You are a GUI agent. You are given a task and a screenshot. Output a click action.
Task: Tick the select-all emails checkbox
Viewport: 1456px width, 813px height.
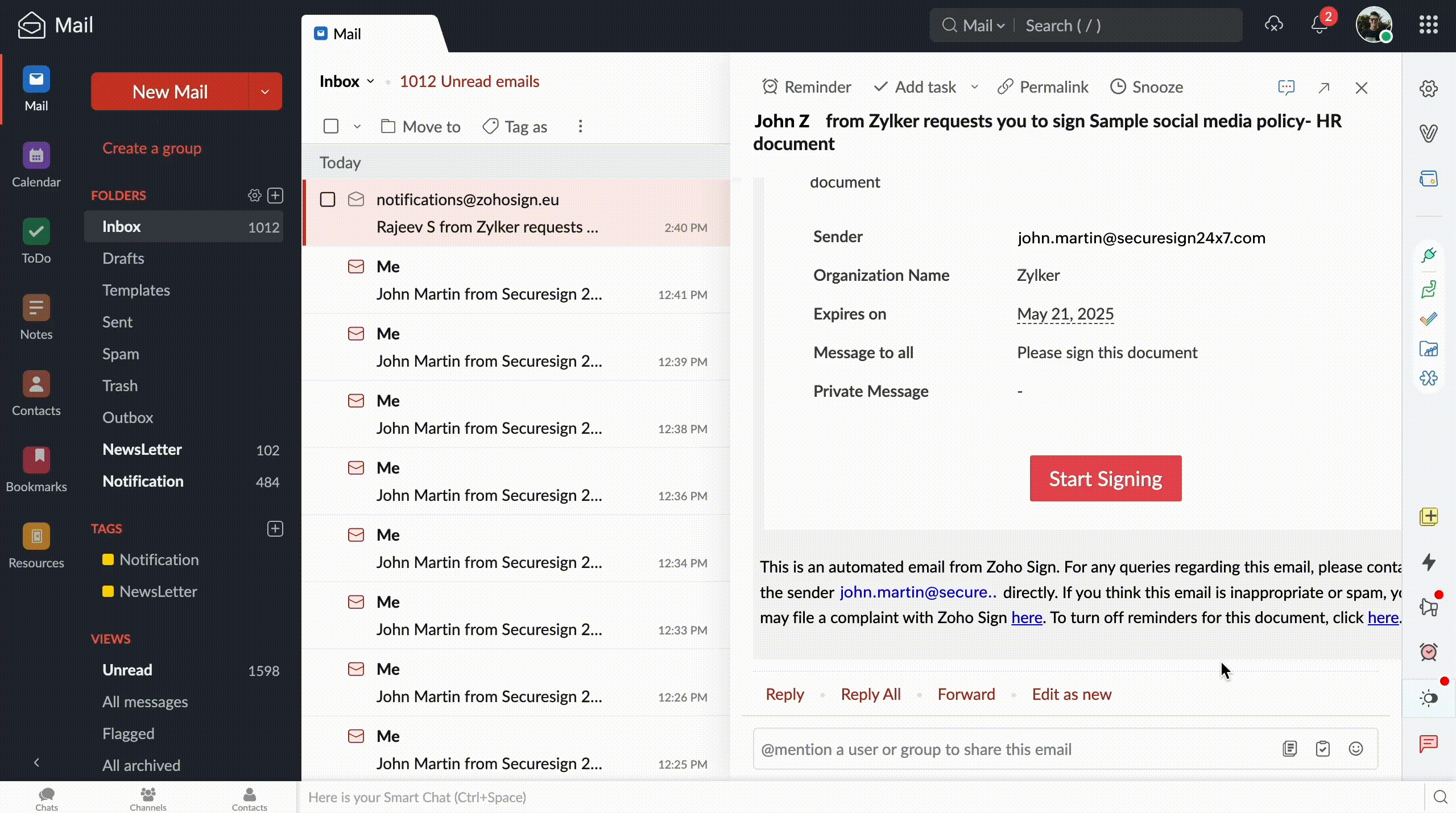coord(331,126)
